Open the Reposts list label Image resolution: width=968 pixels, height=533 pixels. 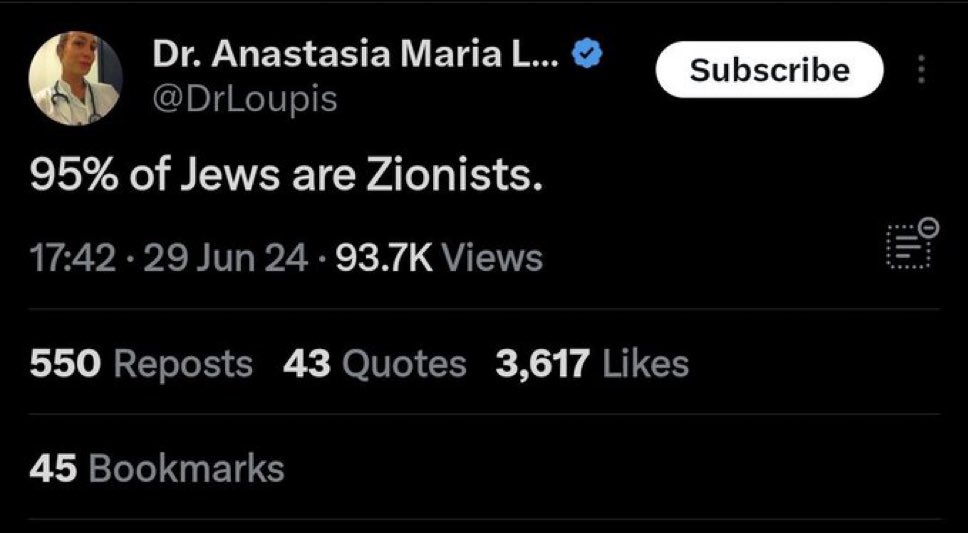click(x=183, y=364)
